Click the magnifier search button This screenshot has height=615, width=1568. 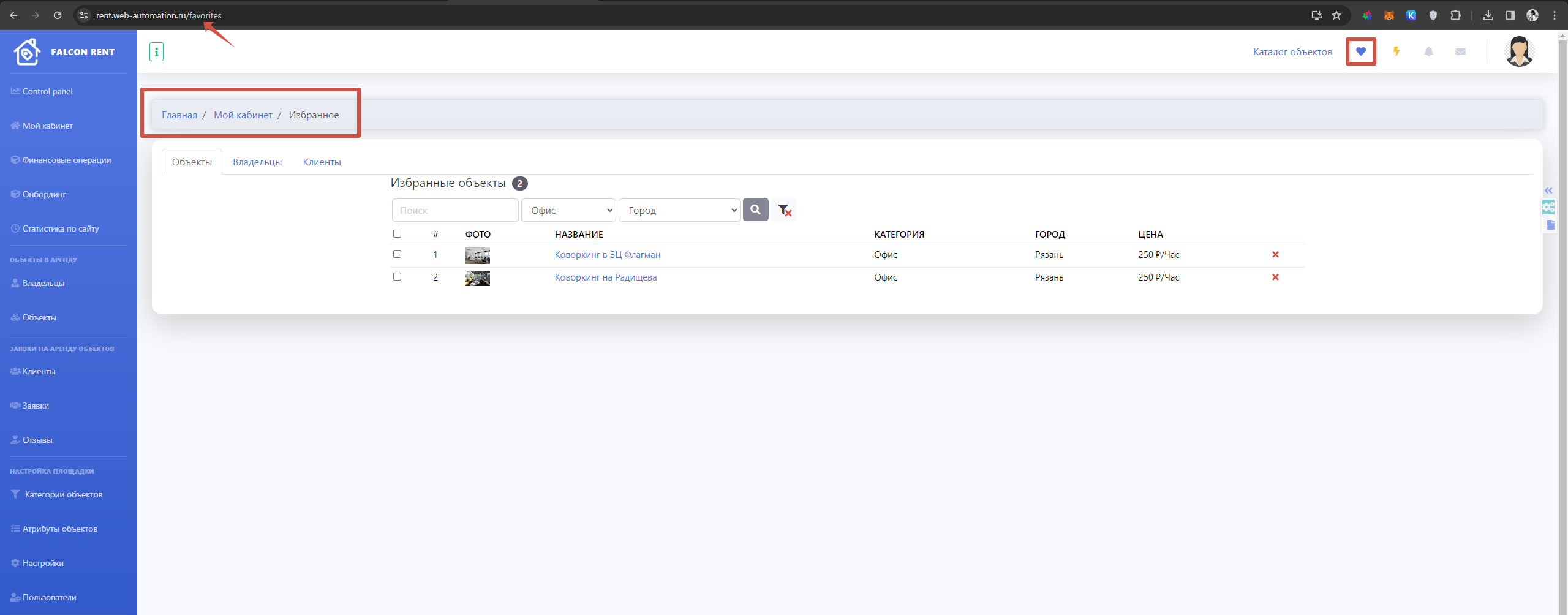click(x=755, y=209)
